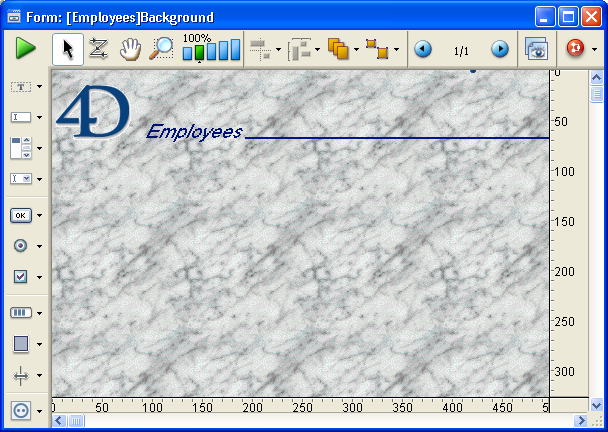Image resolution: width=608 pixels, height=432 pixels.
Task: Open alignment options dropdown arrow
Action: pyautogui.click(x=278, y=50)
